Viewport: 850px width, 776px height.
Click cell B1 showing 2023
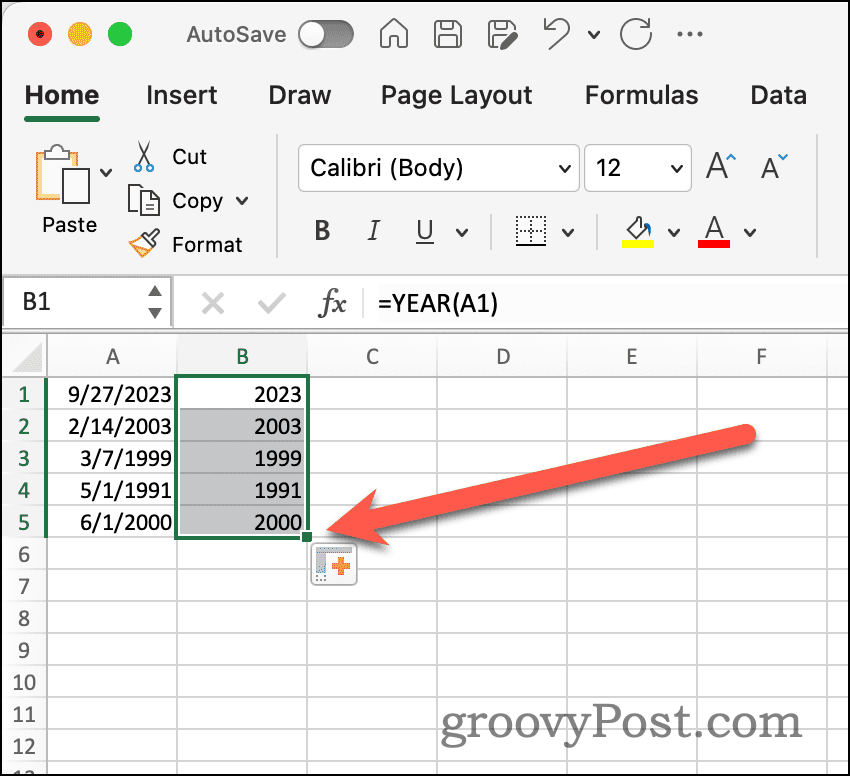pos(242,394)
